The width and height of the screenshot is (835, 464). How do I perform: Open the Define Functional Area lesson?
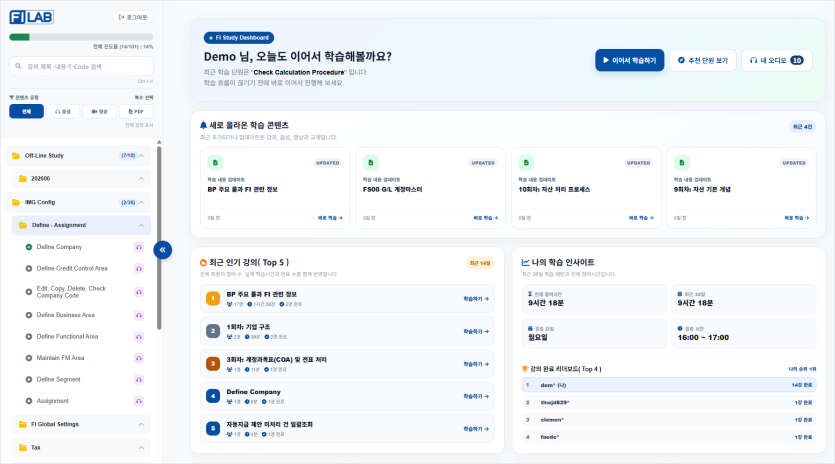(67, 337)
